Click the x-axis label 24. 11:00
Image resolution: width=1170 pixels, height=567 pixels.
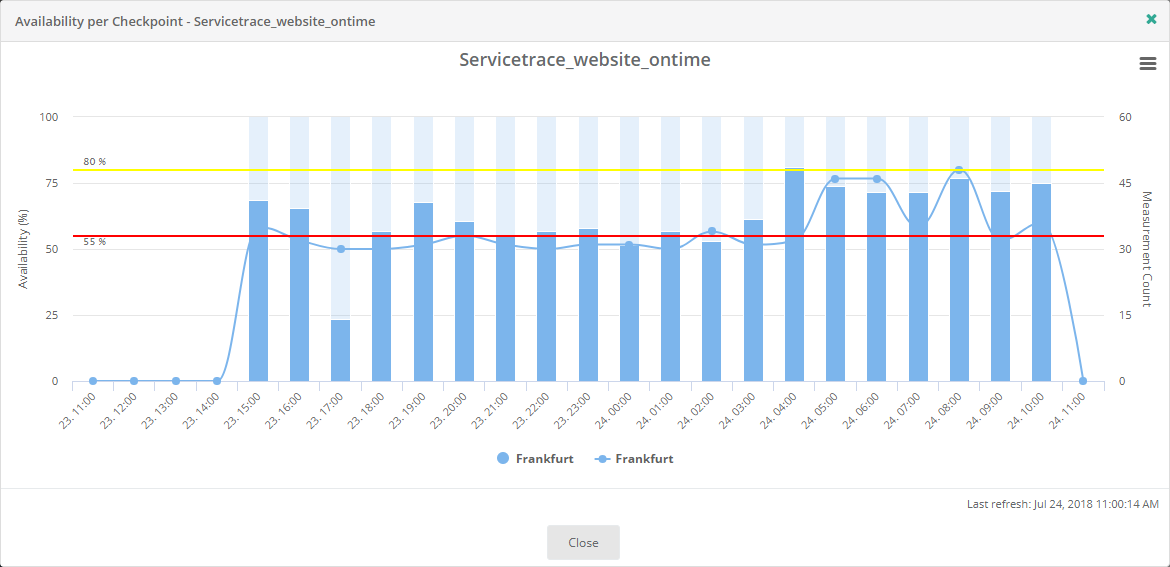[x=1067, y=410]
